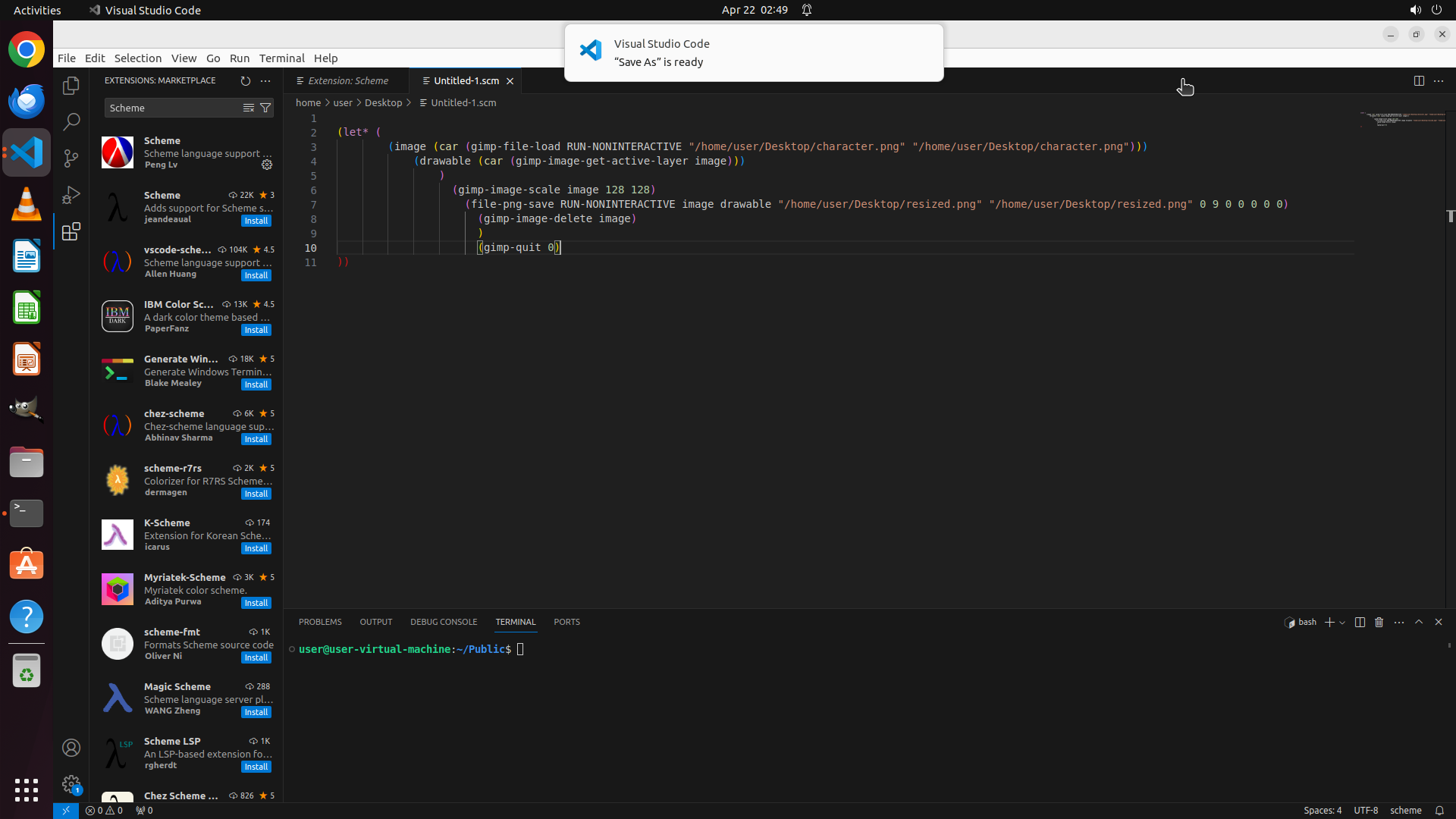This screenshot has width=1456, height=819.
Task: Click the filter extensions funnel icon
Action: (265, 108)
